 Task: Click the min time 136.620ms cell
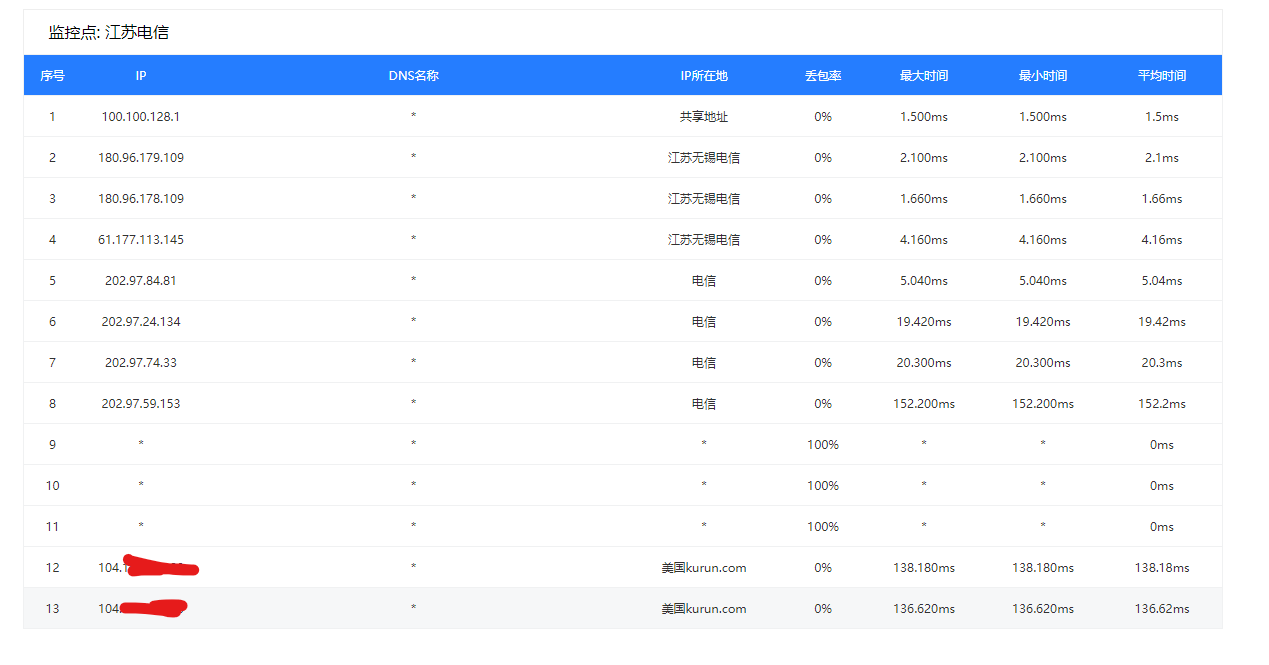coord(1043,609)
